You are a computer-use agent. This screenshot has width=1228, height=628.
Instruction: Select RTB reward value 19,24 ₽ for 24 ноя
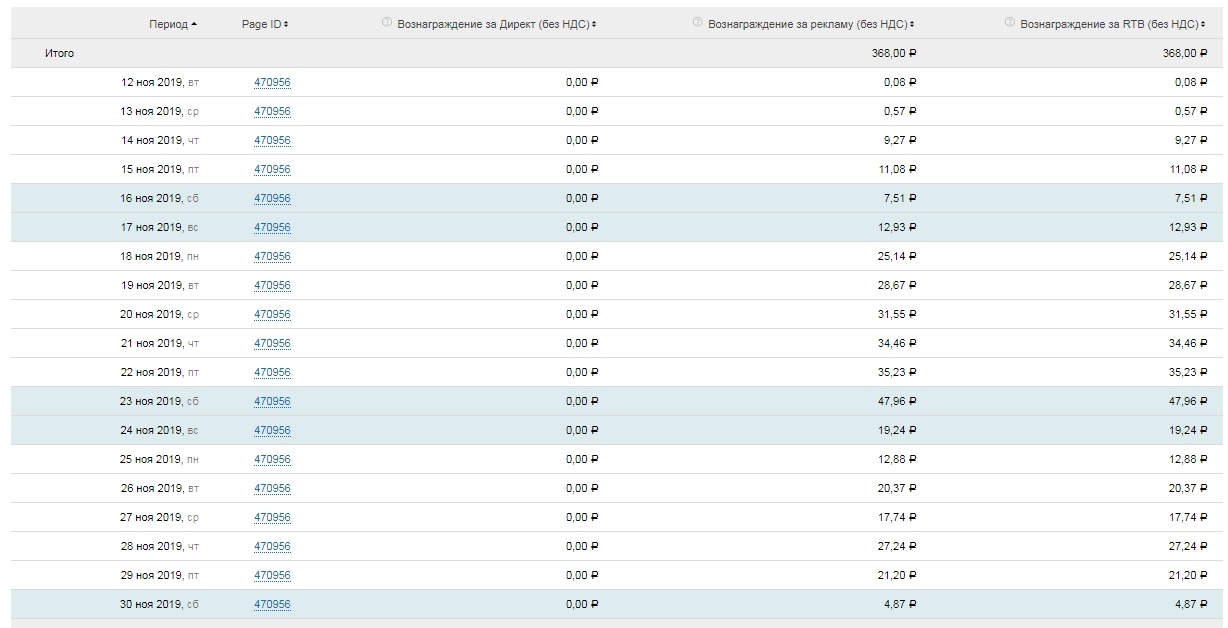coord(1187,430)
